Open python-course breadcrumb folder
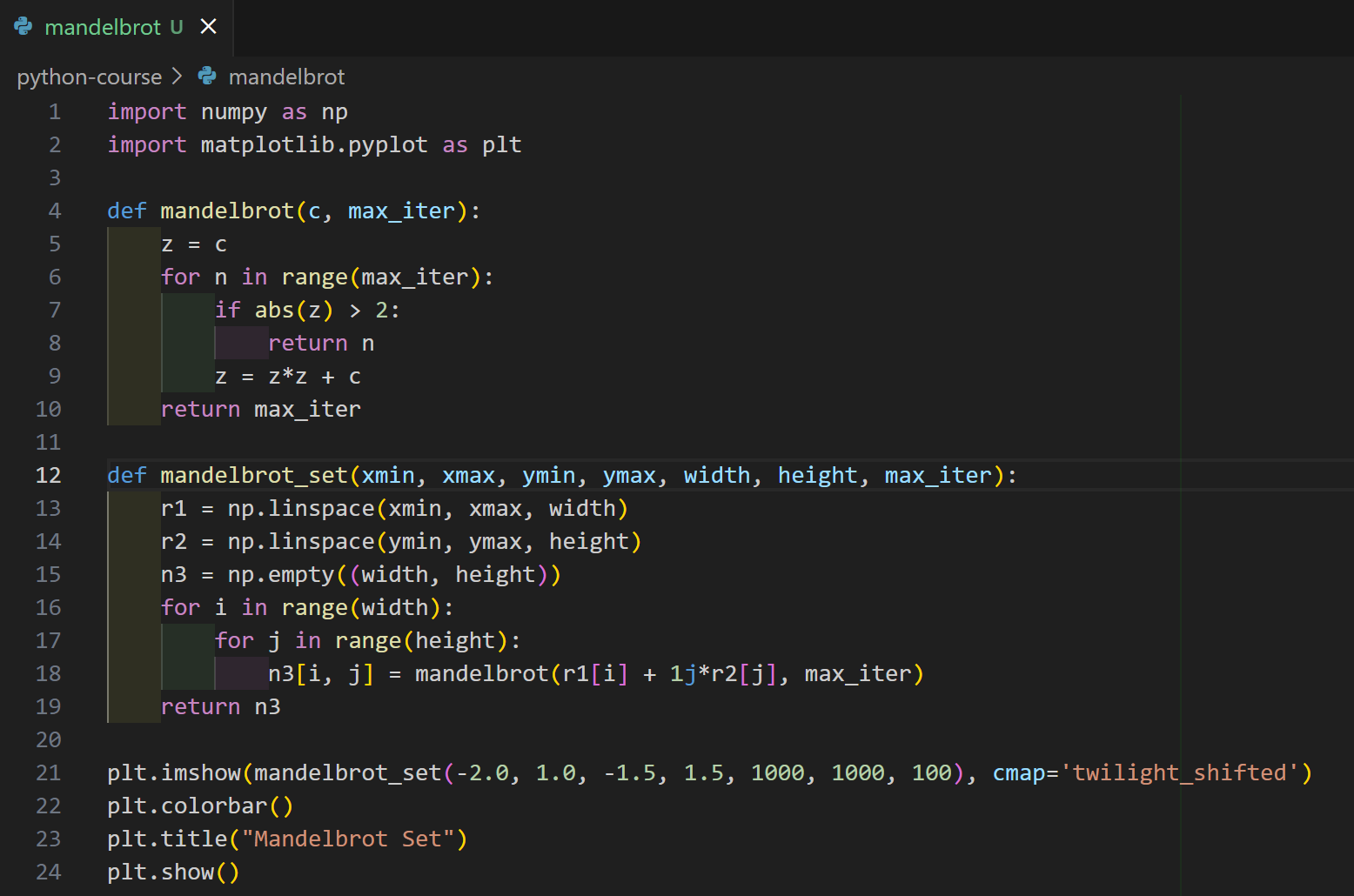Viewport: 1354px width, 896px height. (90, 77)
